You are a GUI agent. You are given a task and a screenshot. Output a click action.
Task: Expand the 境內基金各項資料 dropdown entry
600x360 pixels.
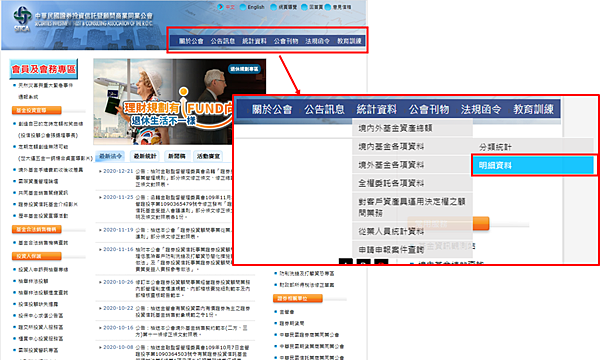coord(412,147)
